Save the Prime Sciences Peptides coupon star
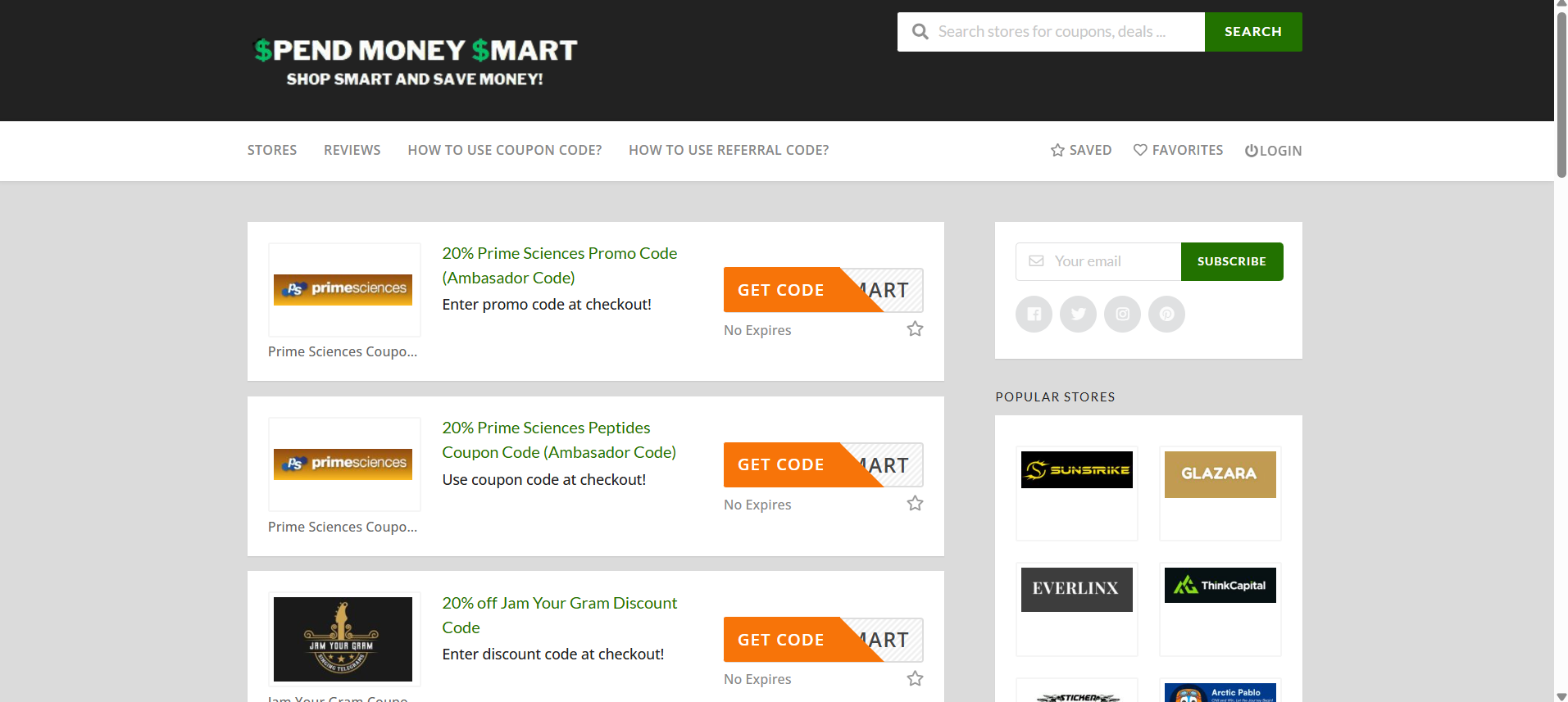The width and height of the screenshot is (1568, 702). point(915,504)
